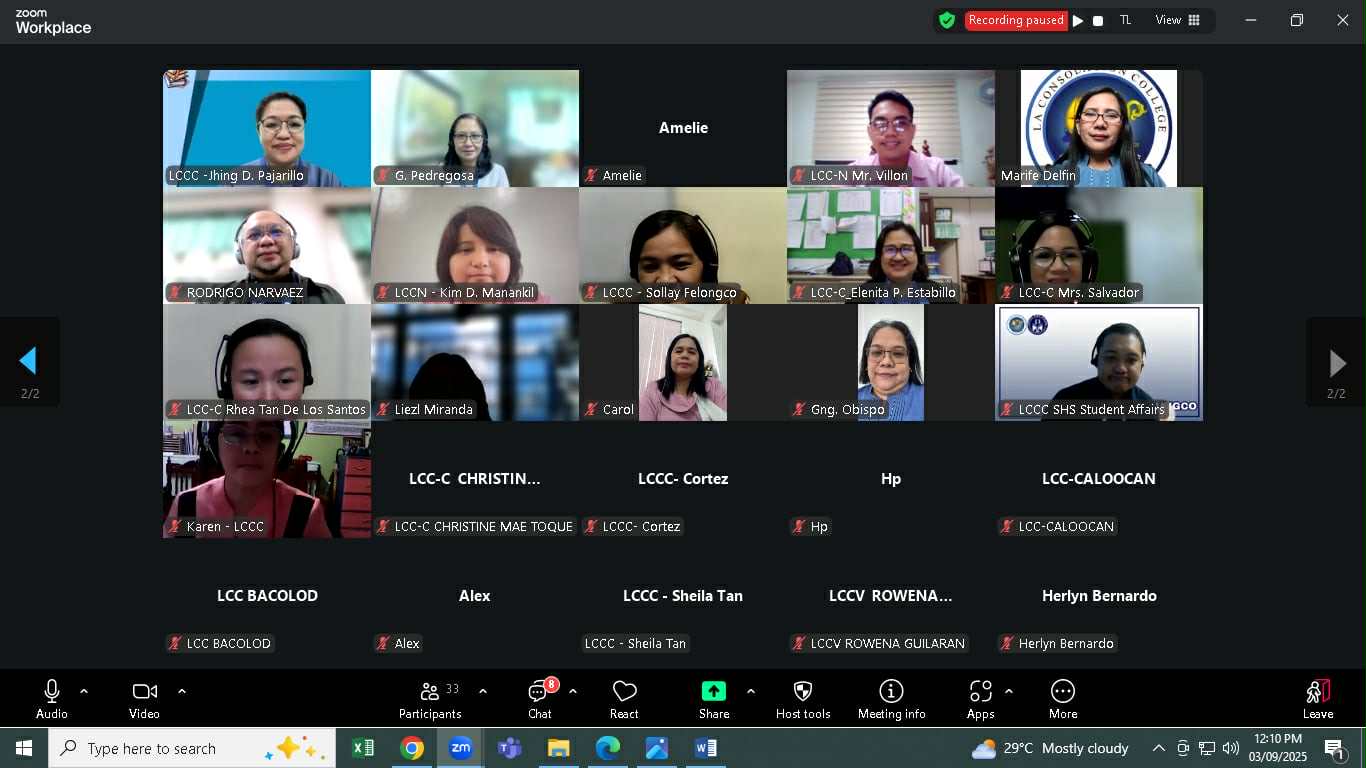1366x768 pixels.
Task: Expand the audio options arrow
Action: click(84, 691)
